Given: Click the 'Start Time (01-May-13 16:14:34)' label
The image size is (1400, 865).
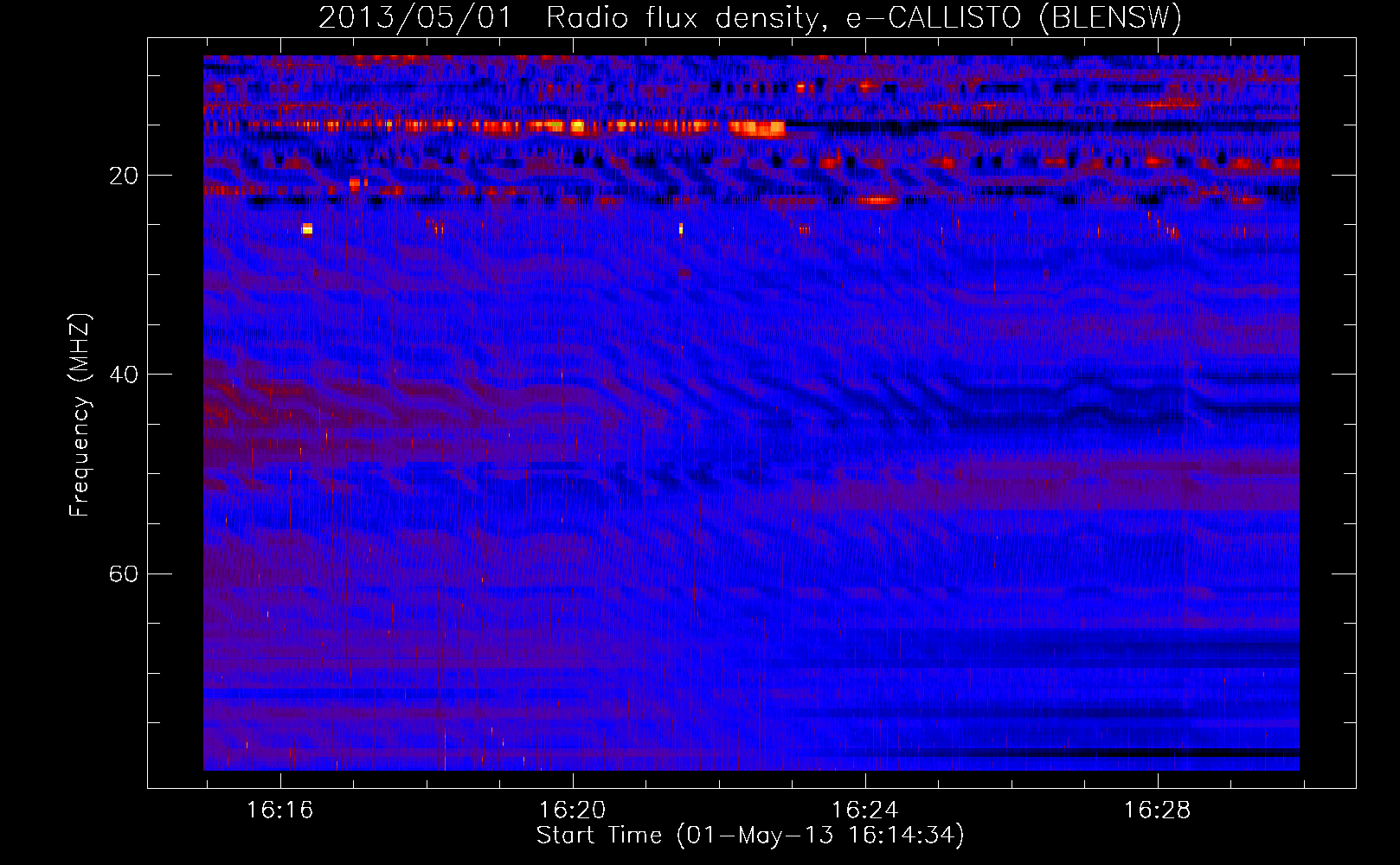Looking at the screenshot, I should pyautogui.click(x=750, y=836).
